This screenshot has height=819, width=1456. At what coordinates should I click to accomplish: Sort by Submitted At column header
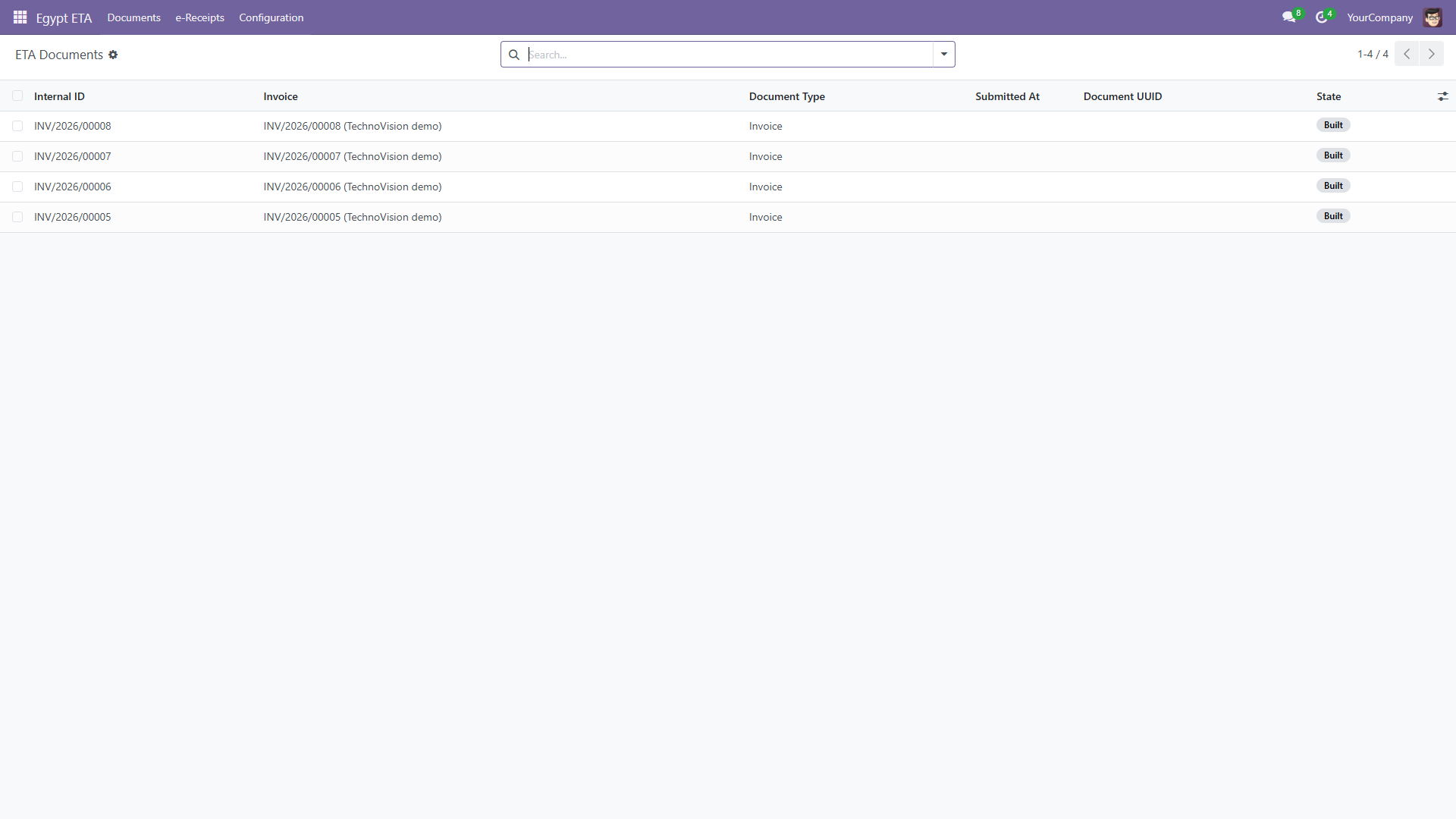pyautogui.click(x=1007, y=96)
